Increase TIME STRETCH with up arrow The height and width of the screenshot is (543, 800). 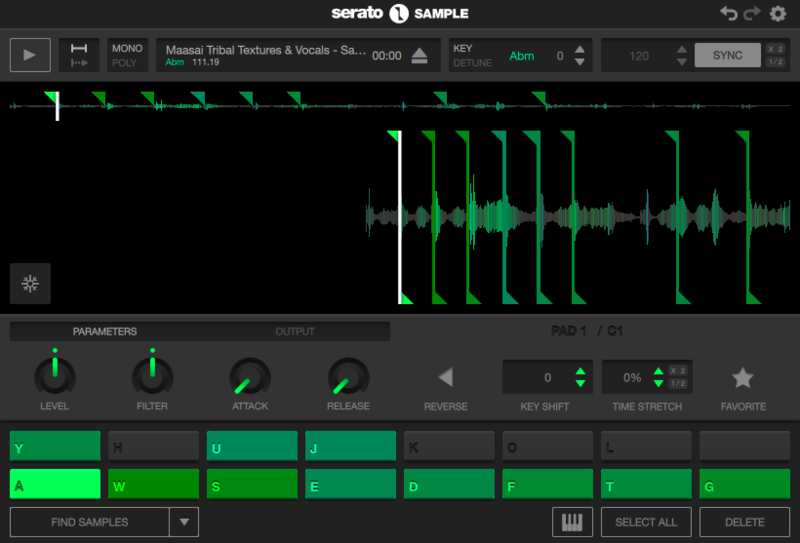click(x=658, y=371)
